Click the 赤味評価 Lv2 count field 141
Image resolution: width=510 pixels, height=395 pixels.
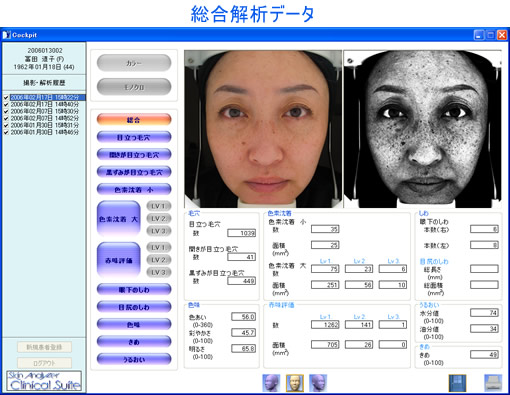tap(359, 325)
